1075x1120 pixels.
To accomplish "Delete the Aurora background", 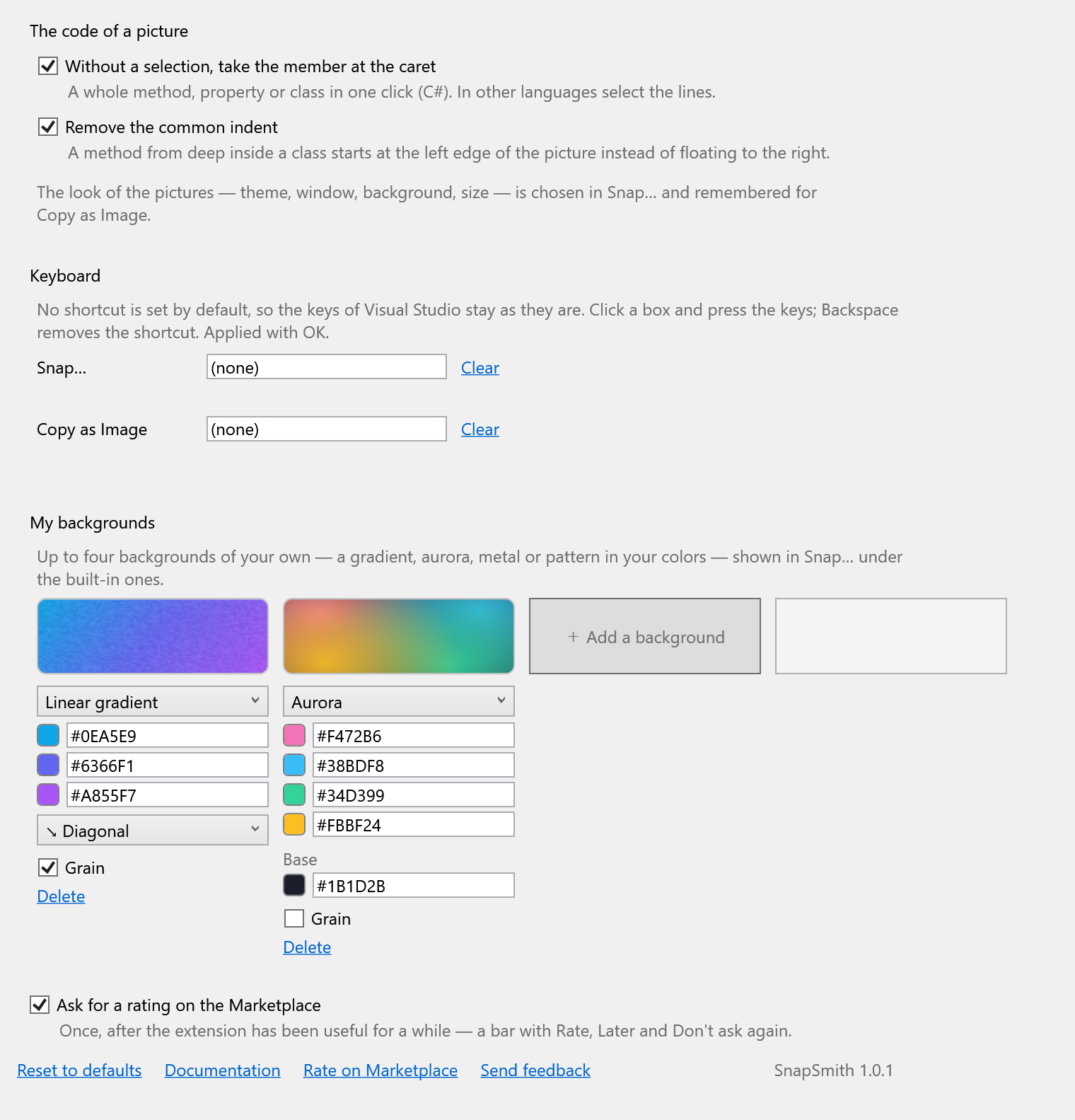I will pos(307,947).
